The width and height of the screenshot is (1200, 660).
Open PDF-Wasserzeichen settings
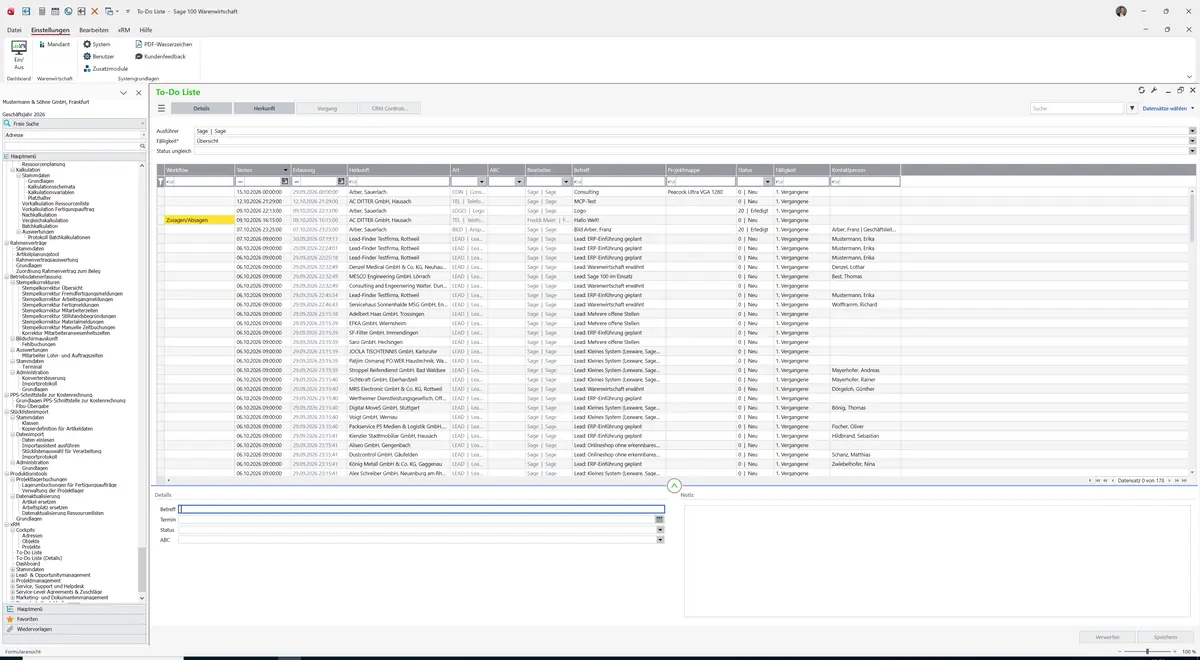click(163, 45)
